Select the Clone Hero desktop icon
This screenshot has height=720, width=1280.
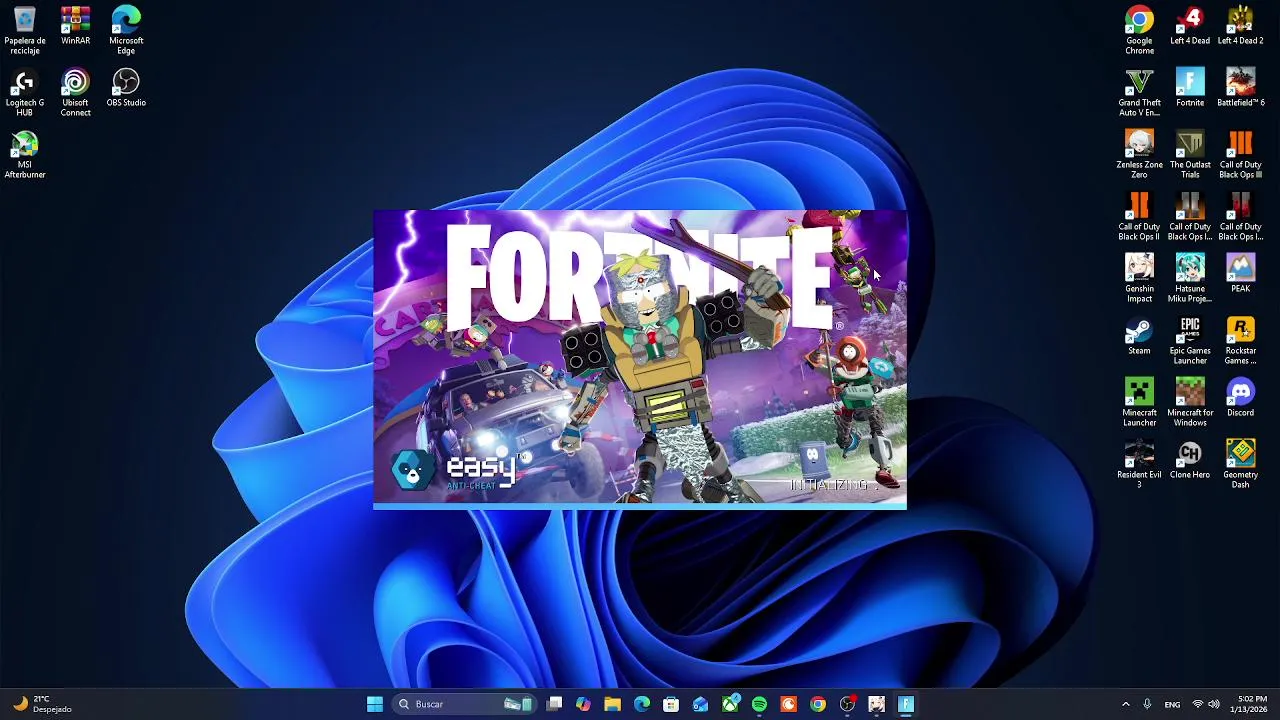pyautogui.click(x=1190, y=459)
